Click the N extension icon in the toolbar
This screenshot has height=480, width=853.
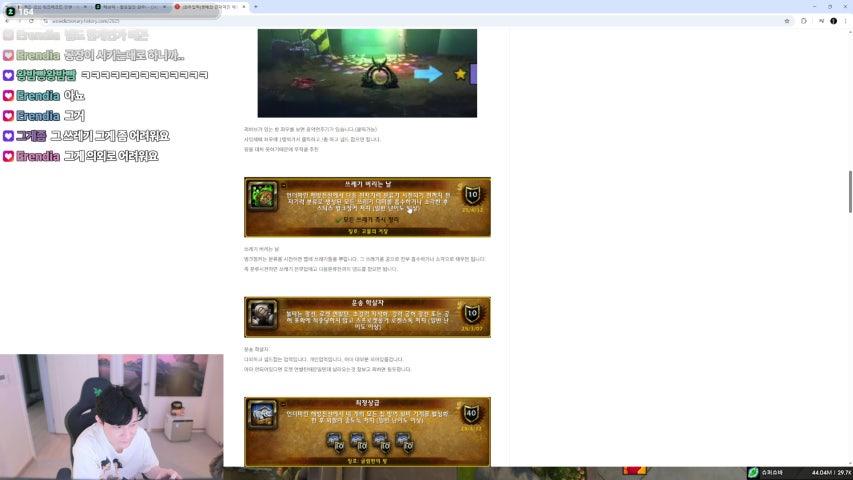click(821, 21)
